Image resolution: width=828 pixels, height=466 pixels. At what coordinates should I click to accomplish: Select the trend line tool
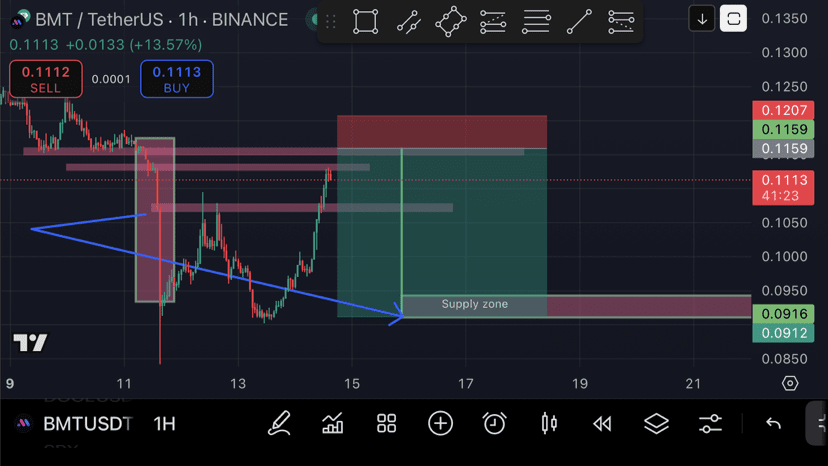click(579, 22)
